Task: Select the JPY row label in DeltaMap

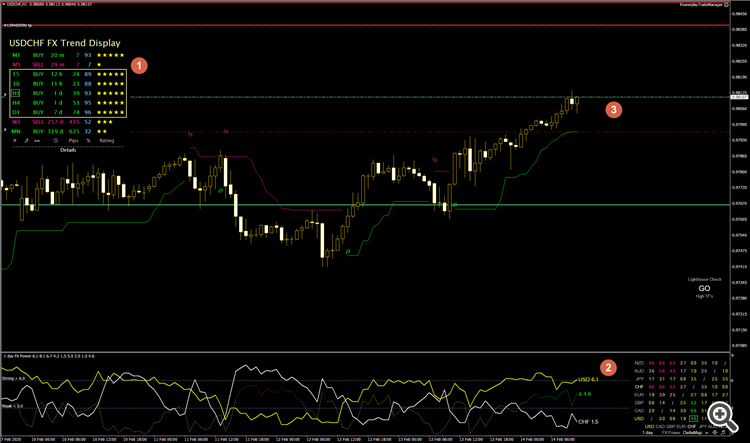Action: (x=639, y=379)
